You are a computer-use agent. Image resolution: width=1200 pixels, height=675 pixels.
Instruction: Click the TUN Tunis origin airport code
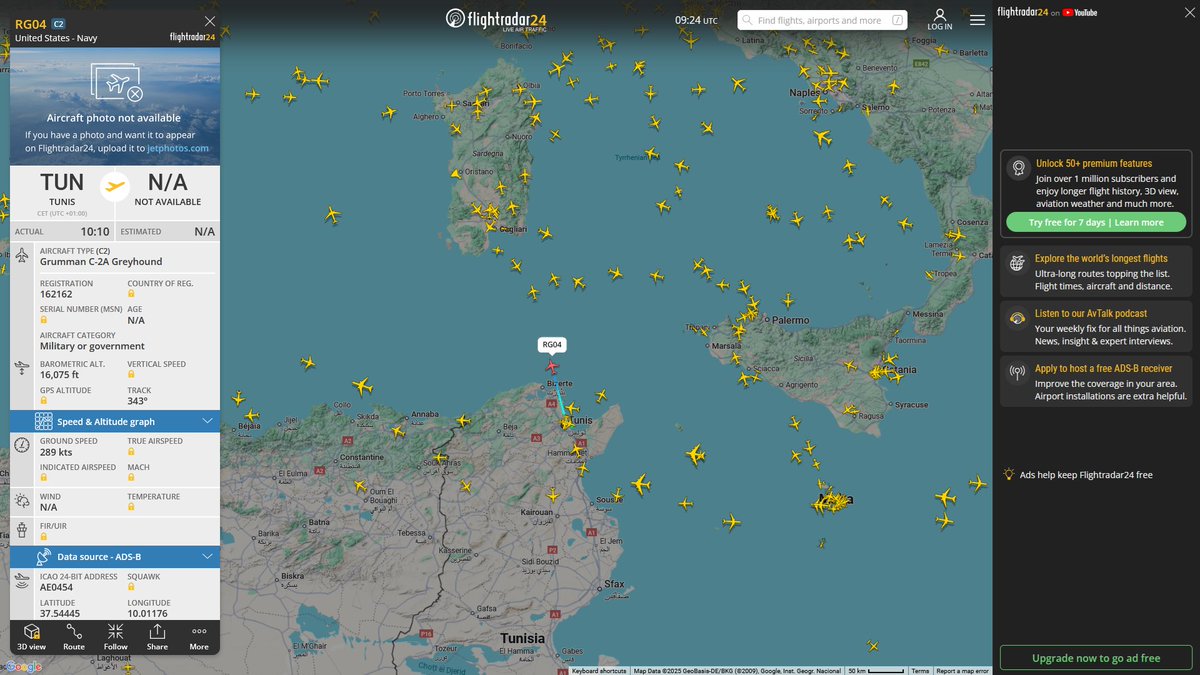pyautogui.click(x=62, y=183)
